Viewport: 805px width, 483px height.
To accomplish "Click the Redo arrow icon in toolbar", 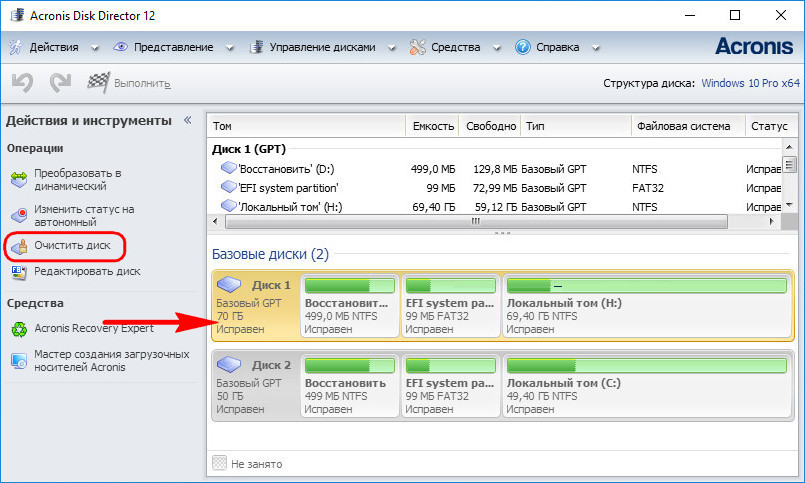I will 60,82.
